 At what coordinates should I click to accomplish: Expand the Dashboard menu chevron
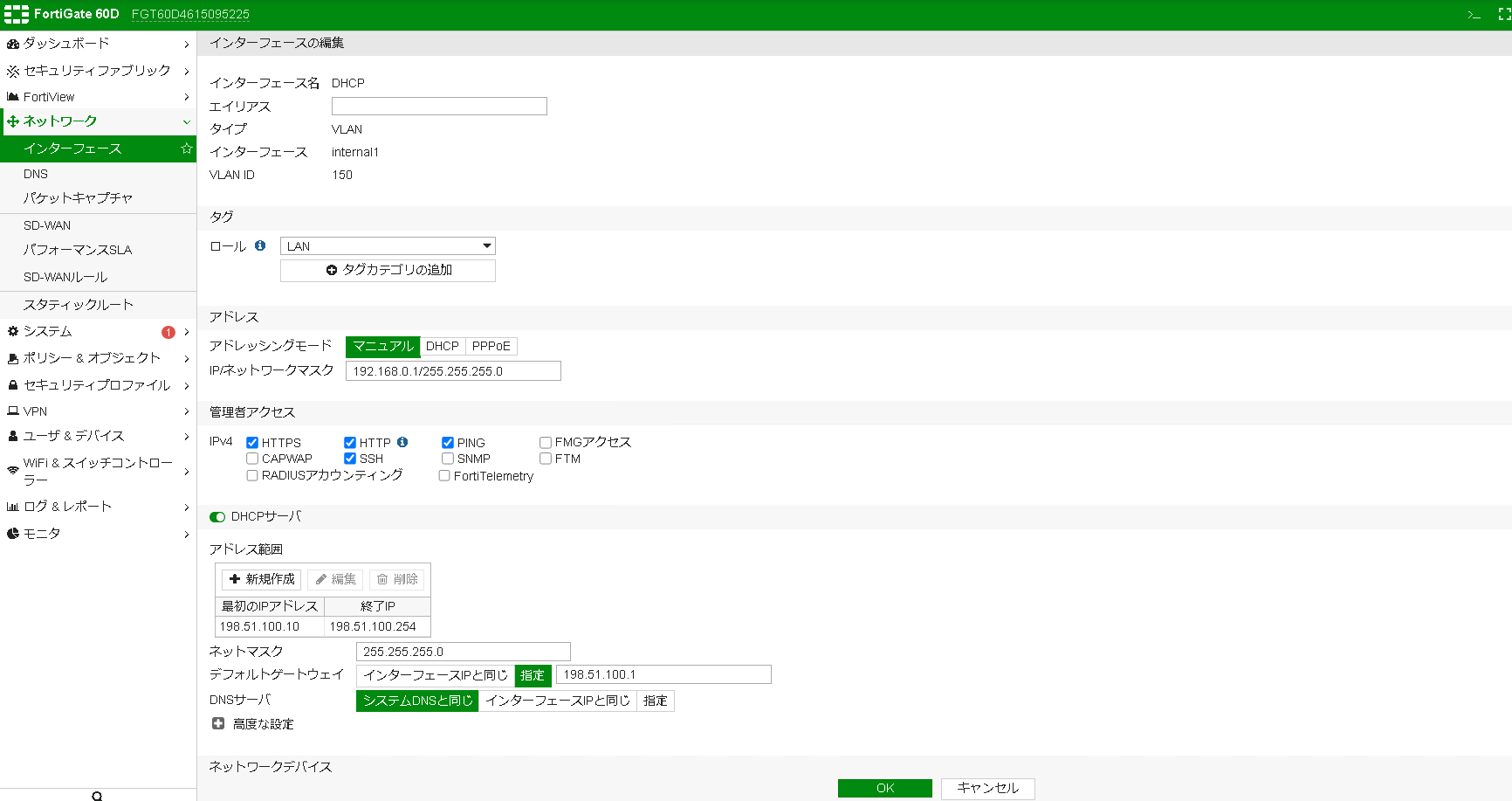(186, 45)
